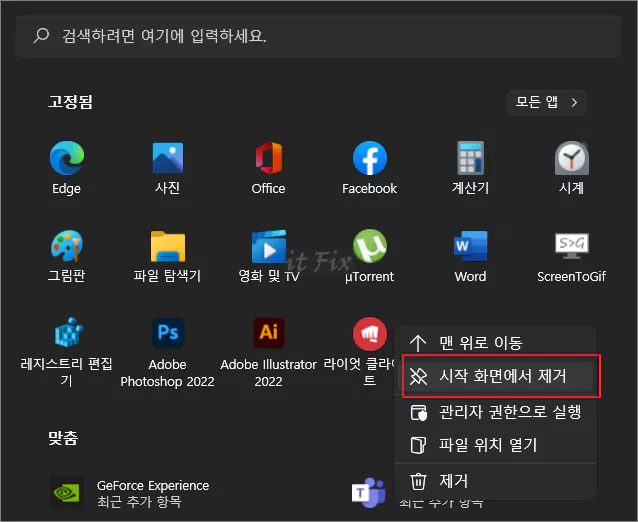Screen dimensions: 638x522
Task: Launch the µTorrent app
Action: tap(369, 256)
